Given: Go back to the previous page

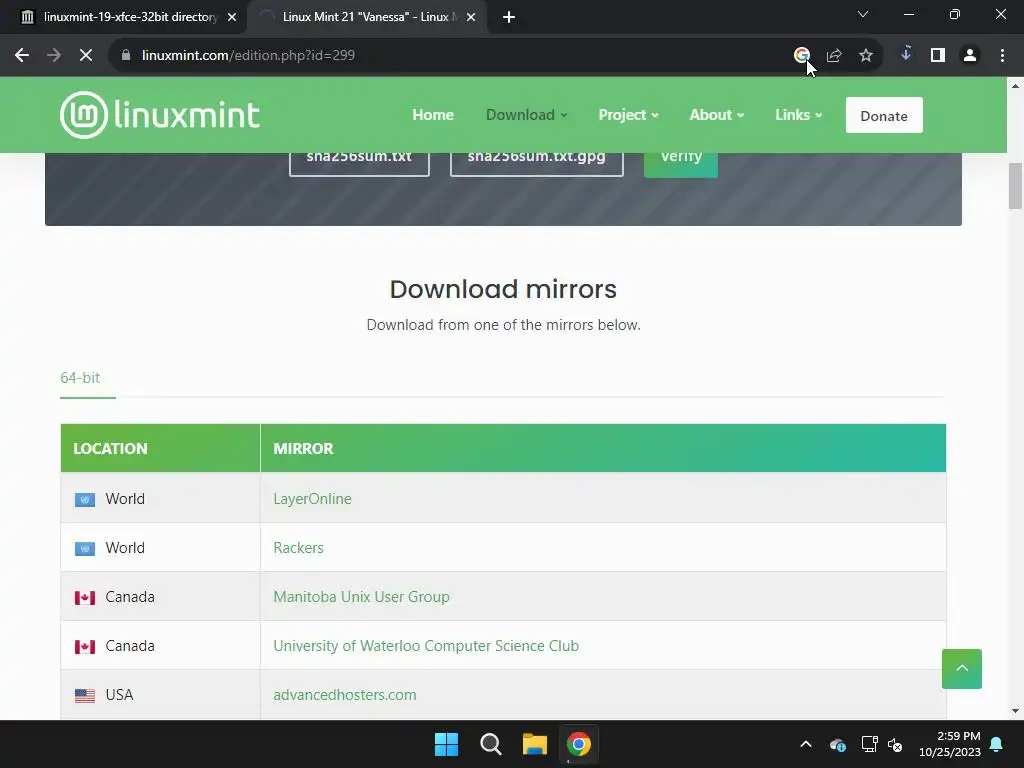Looking at the screenshot, I should 22,56.
